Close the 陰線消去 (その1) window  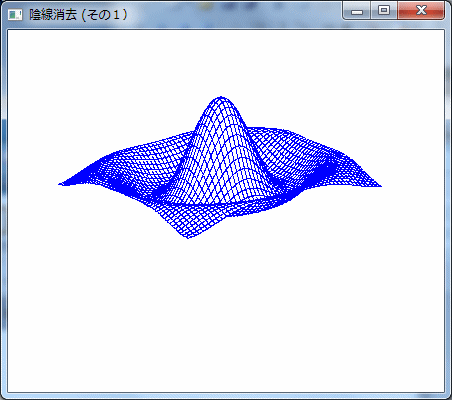(421, 11)
